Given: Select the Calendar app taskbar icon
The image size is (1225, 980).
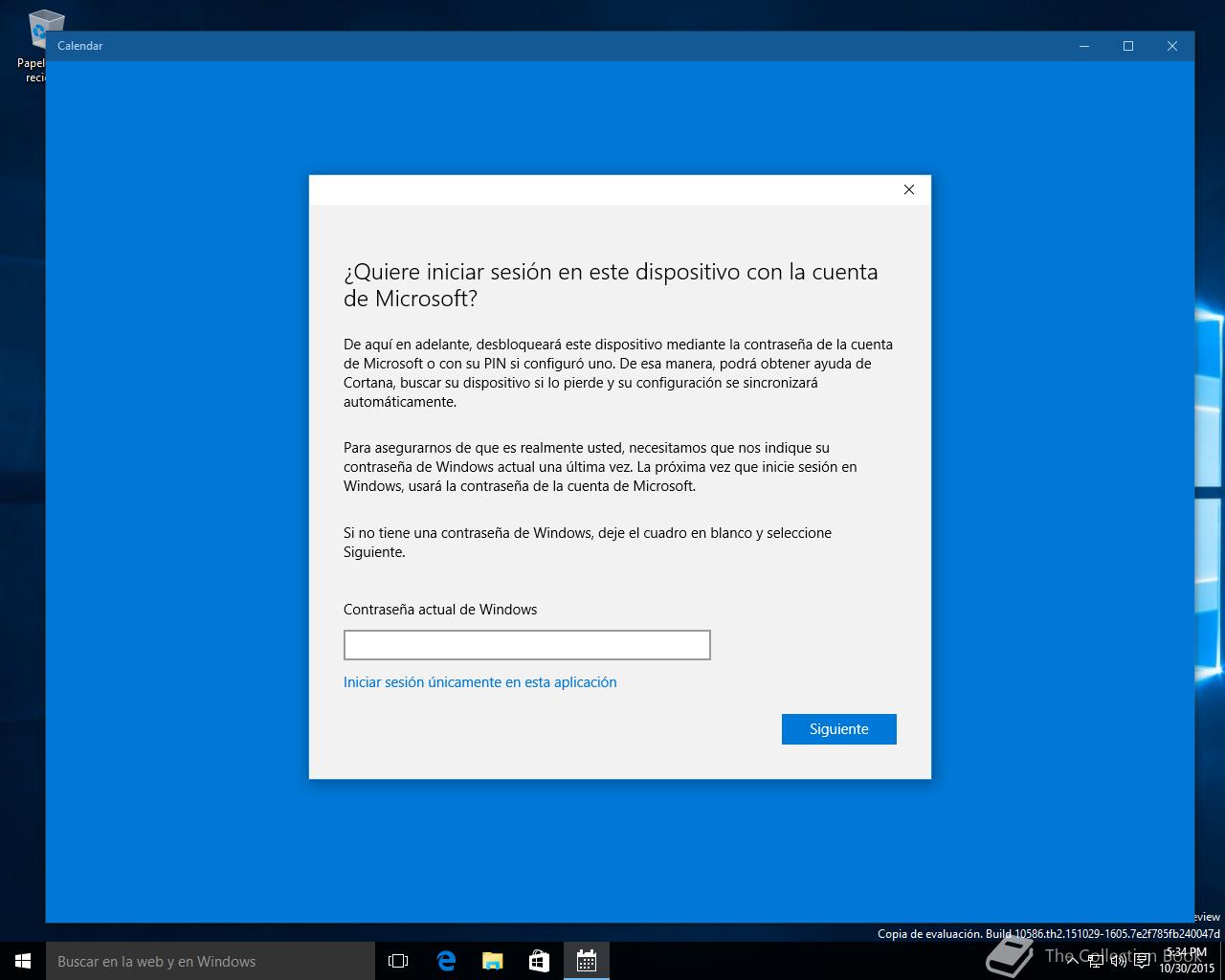Looking at the screenshot, I should (x=586, y=961).
